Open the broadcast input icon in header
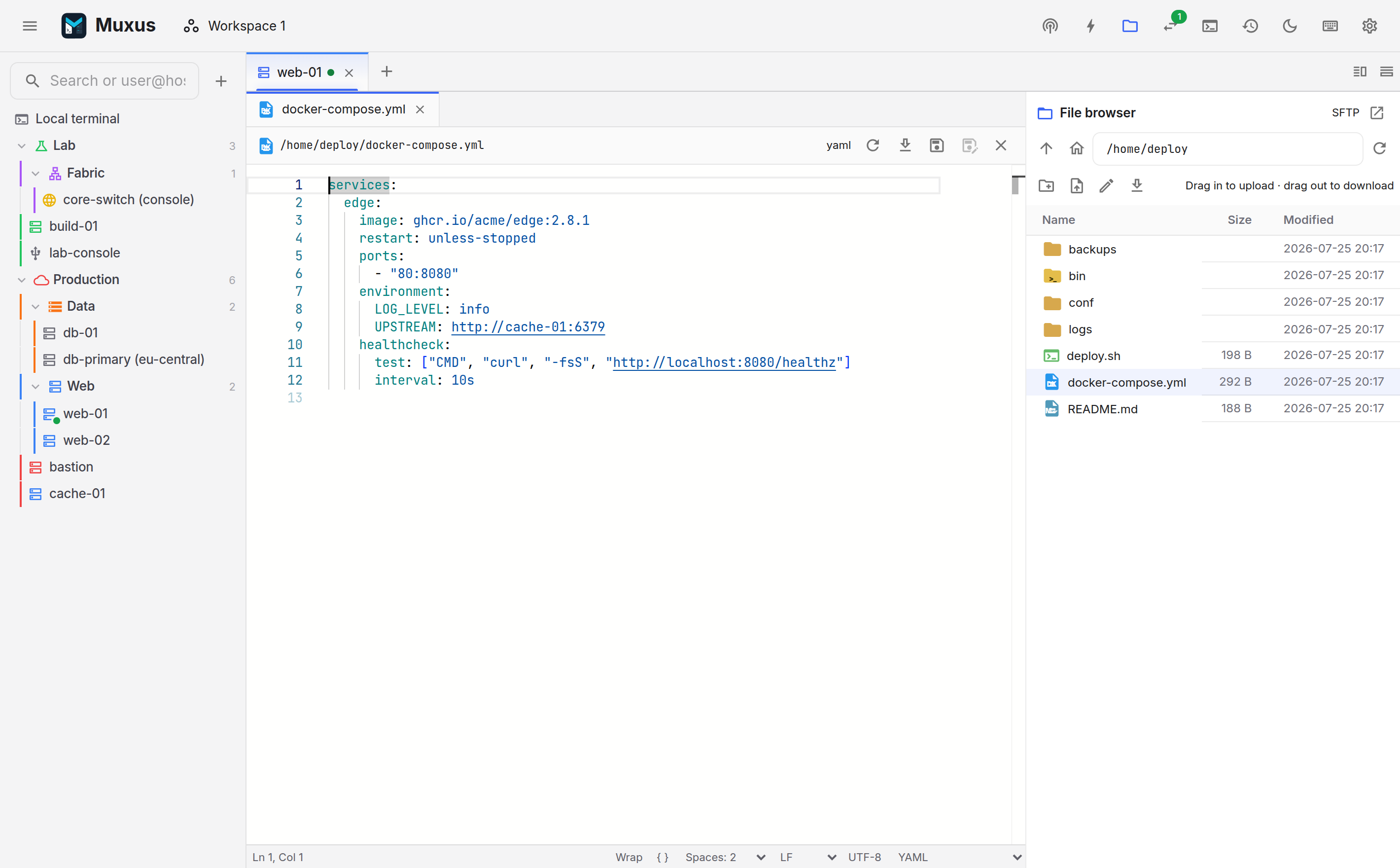This screenshot has height=868, width=1400. (1050, 26)
